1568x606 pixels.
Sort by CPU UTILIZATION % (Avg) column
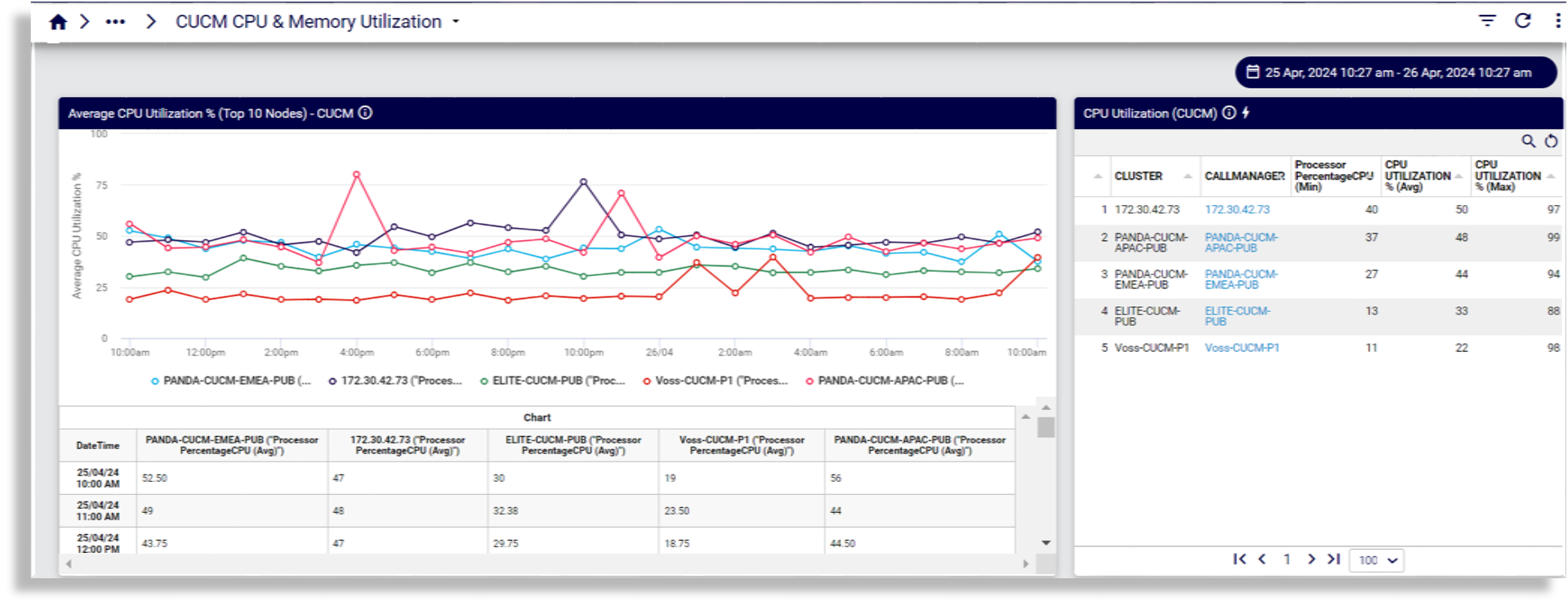point(1419,176)
